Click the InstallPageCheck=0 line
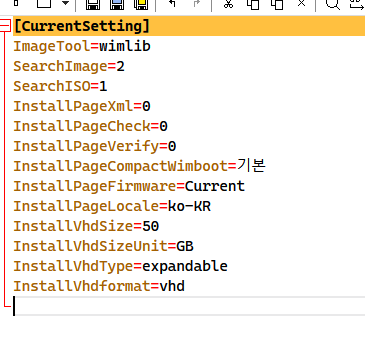 coord(90,126)
